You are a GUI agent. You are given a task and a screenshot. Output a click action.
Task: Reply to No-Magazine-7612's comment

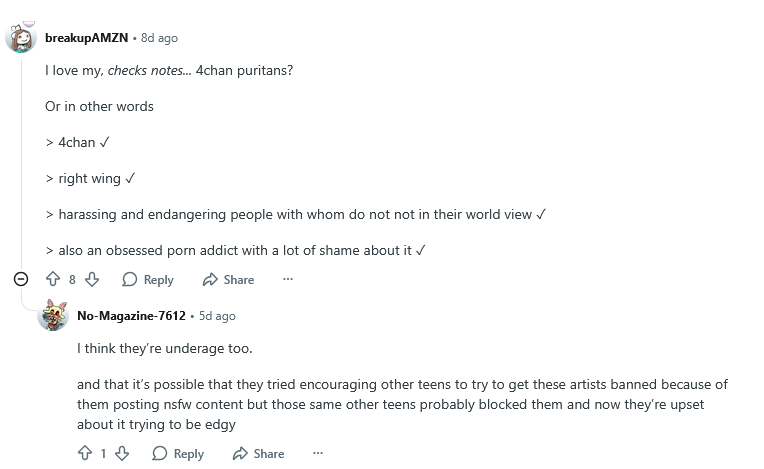[178, 454]
